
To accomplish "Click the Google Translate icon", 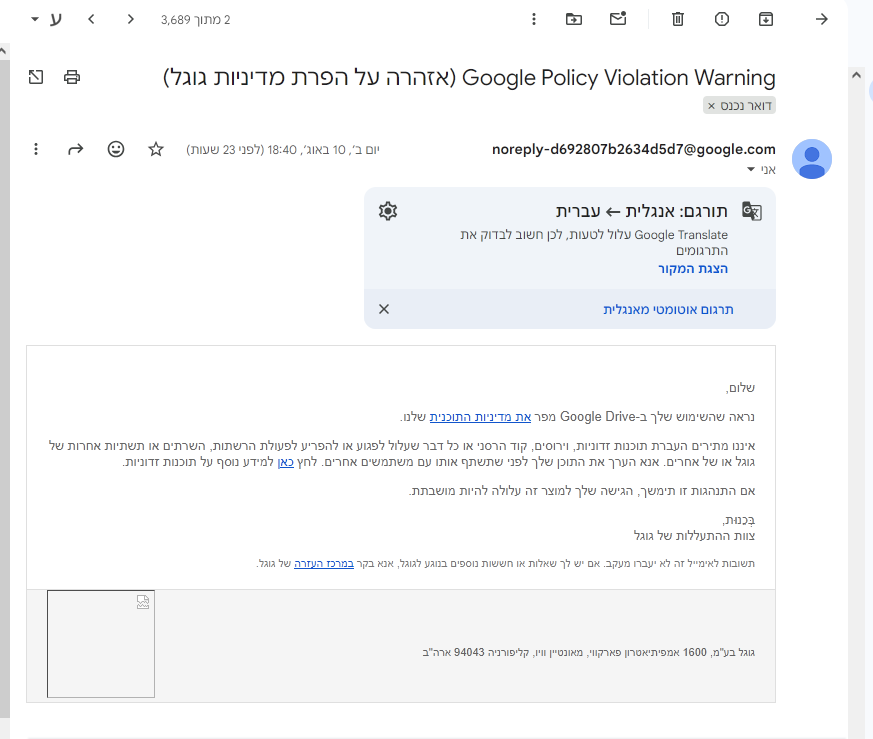I will pyautogui.click(x=752, y=211).
